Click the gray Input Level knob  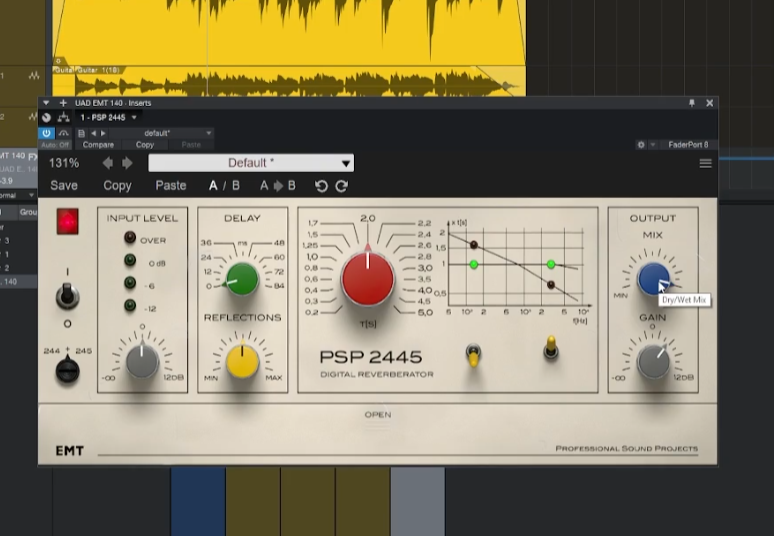[142, 362]
